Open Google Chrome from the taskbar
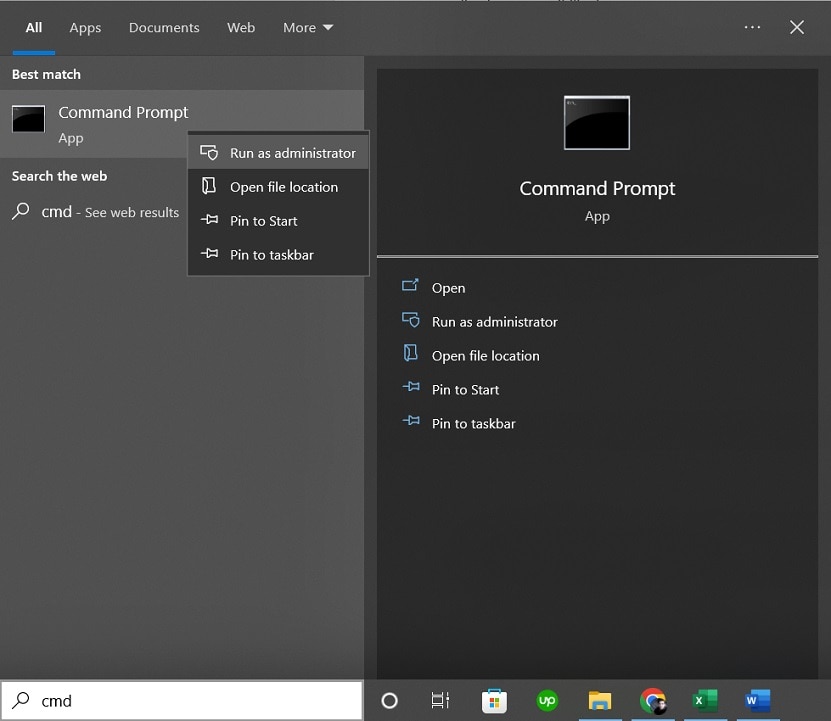This screenshot has width=831, height=721. [x=653, y=701]
